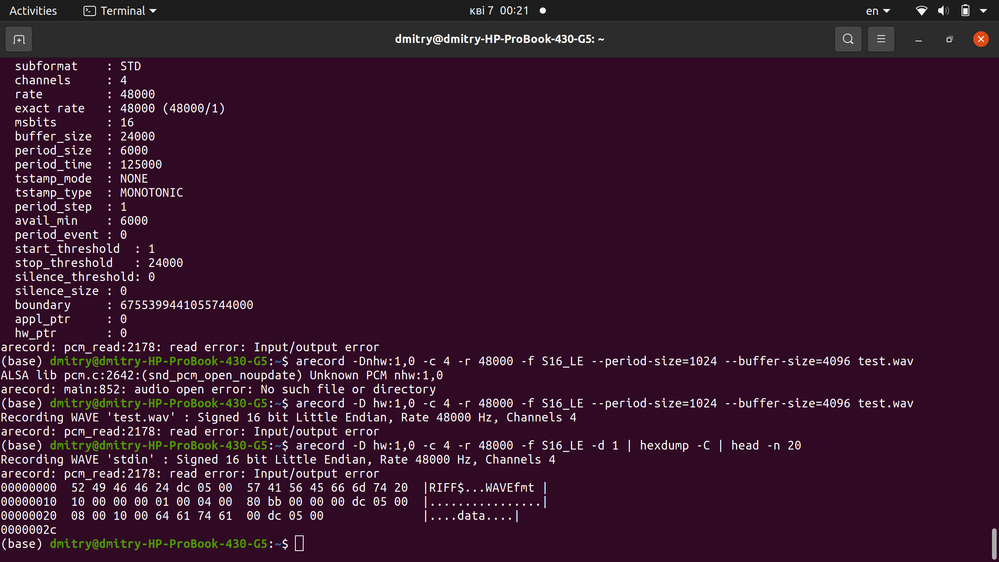Click the 'audio open error' line
This screenshot has height=562, width=999.
pos(219,389)
